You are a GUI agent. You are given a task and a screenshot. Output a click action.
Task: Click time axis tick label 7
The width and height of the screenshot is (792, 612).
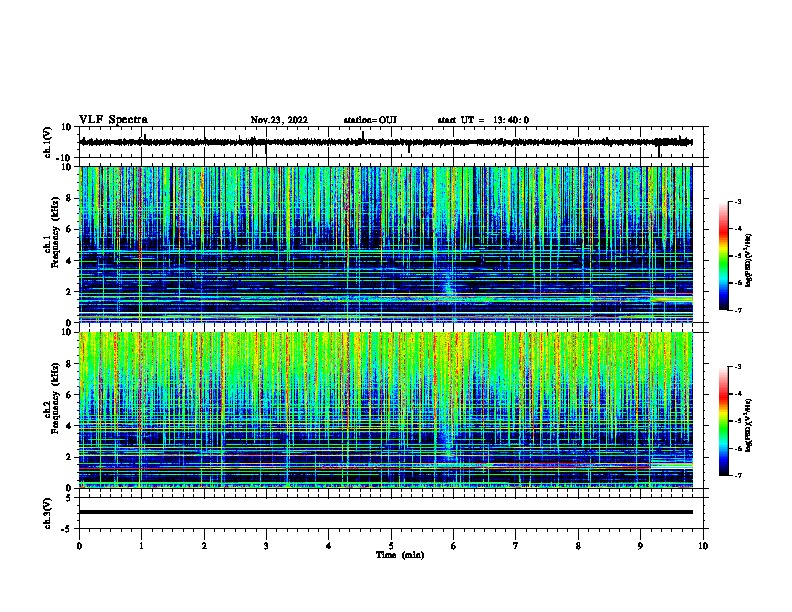point(516,546)
